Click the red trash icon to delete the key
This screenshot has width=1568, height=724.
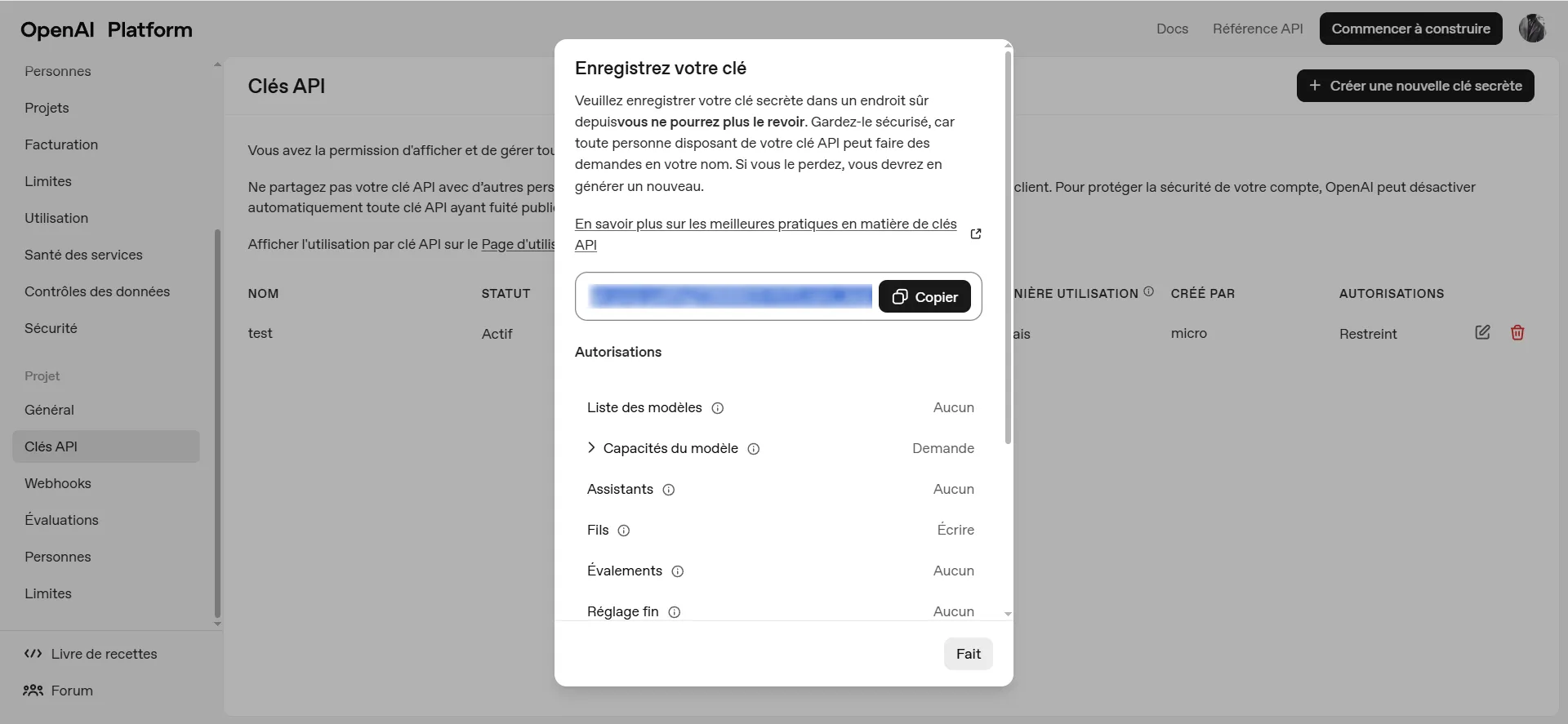pos(1517,332)
